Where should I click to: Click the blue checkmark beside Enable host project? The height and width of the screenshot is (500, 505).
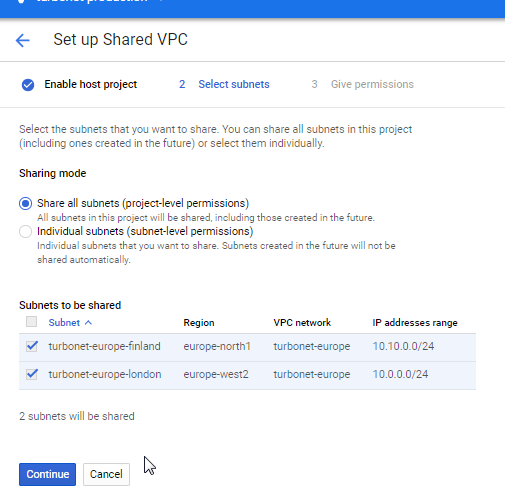coord(28,85)
